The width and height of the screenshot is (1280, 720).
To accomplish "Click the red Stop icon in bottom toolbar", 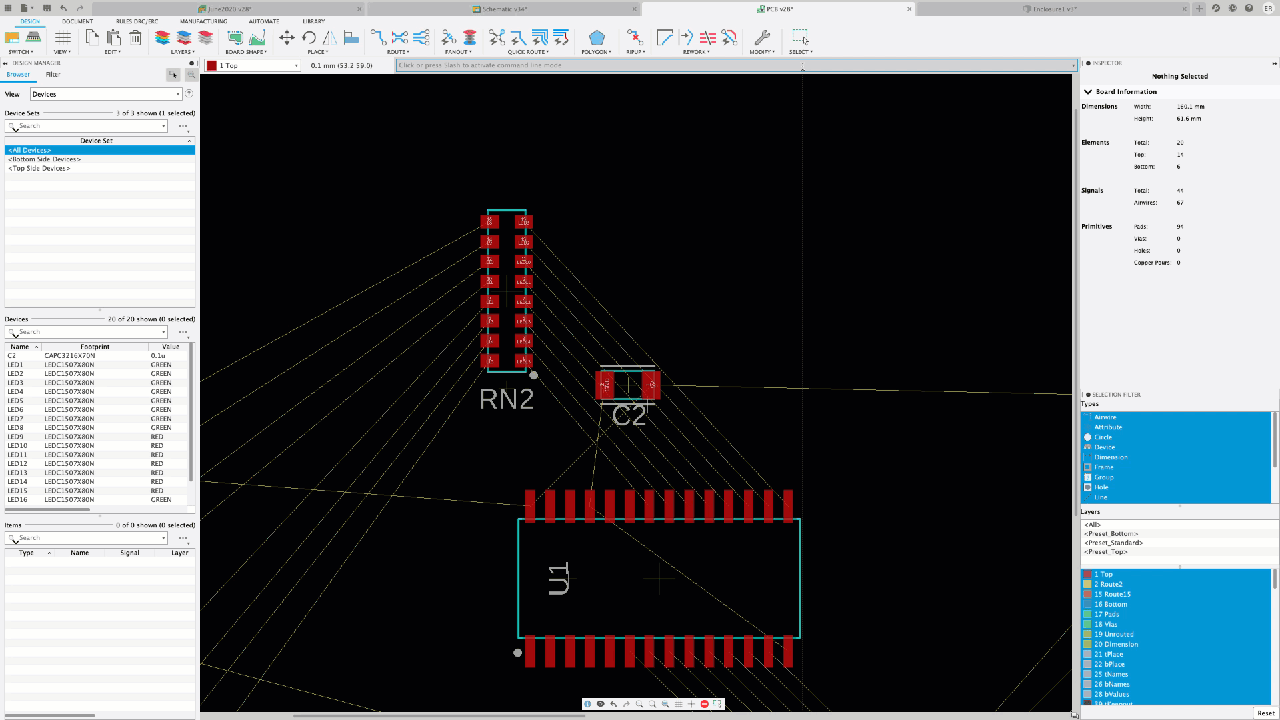I will tap(705, 704).
